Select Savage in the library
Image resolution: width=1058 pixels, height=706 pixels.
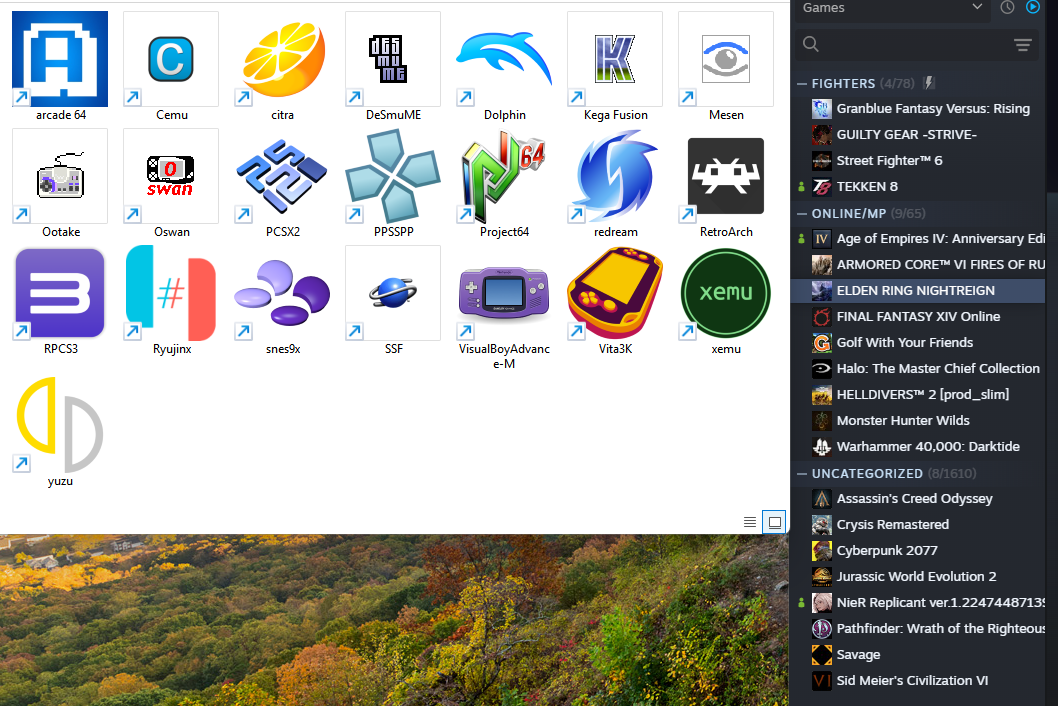point(918,655)
